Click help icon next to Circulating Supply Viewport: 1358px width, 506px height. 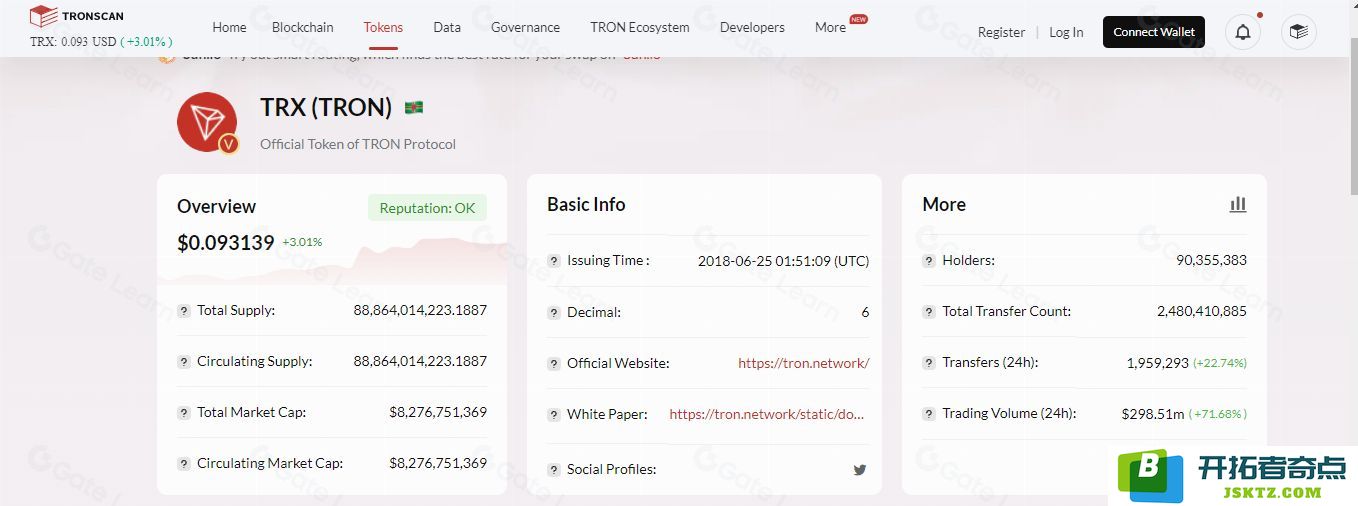pyautogui.click(x=184, y=362)
